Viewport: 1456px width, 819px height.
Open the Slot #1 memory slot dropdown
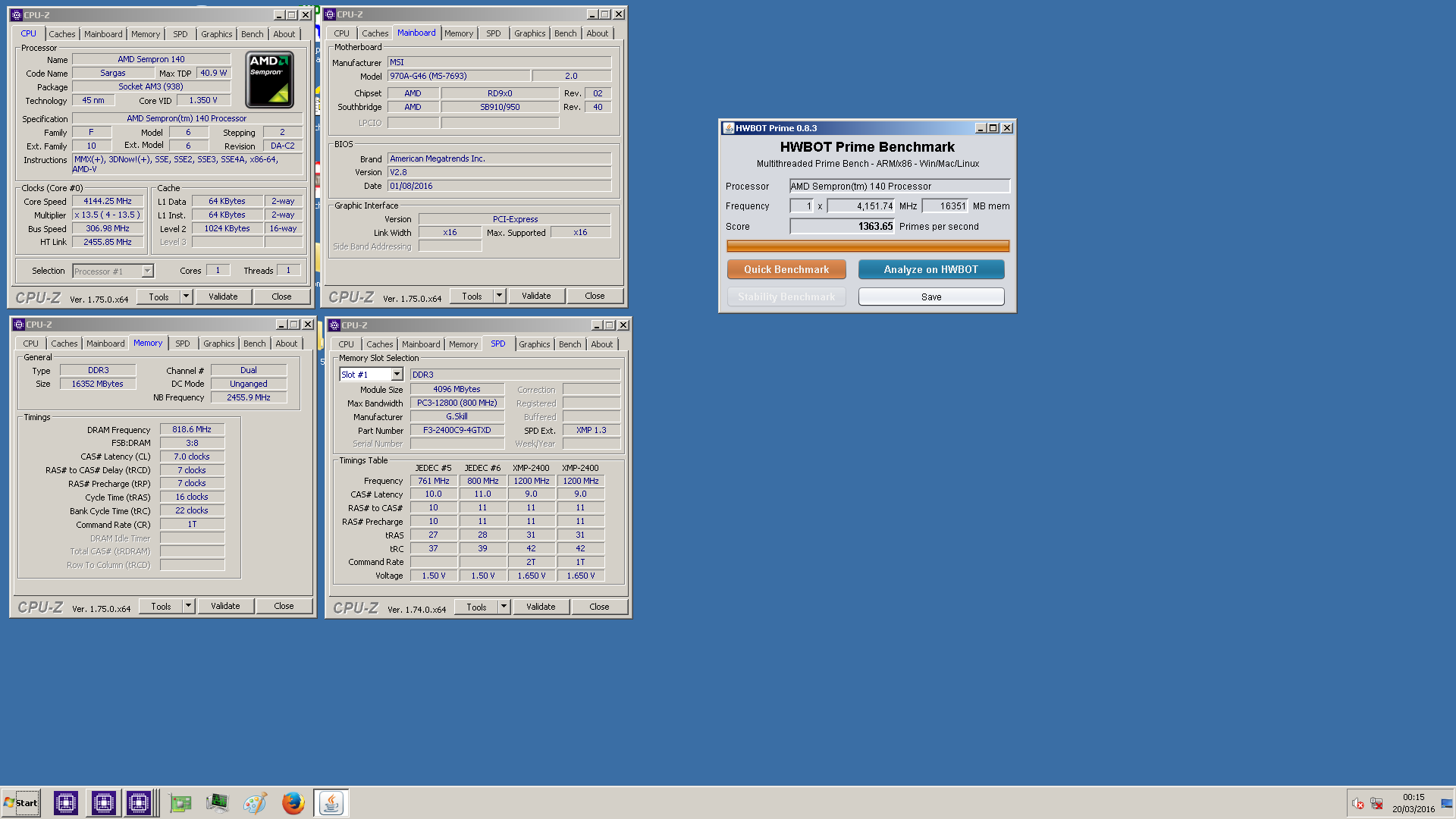click(397, 375)
